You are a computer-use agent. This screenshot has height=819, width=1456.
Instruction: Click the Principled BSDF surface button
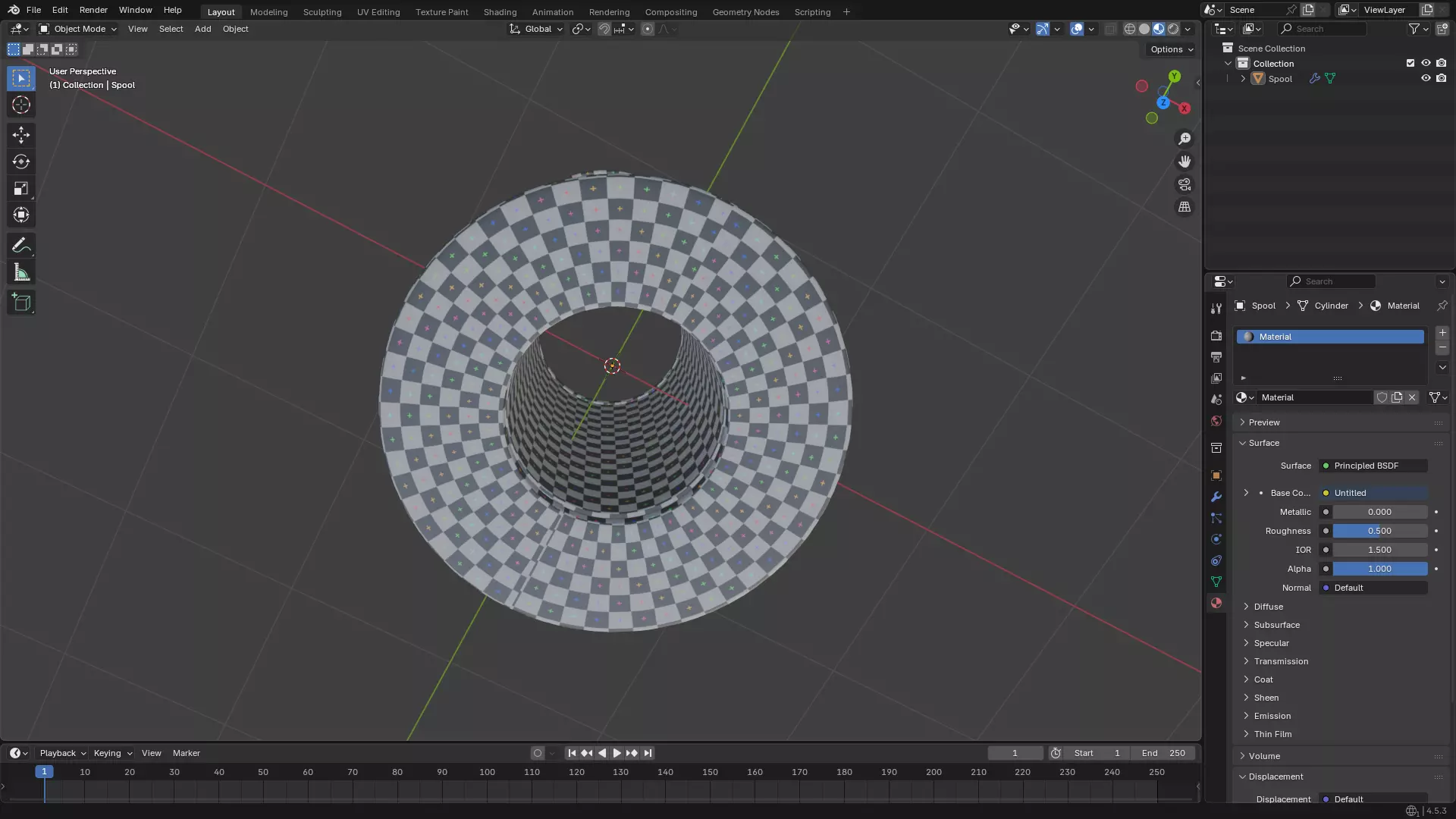(x=1373, y=466)
